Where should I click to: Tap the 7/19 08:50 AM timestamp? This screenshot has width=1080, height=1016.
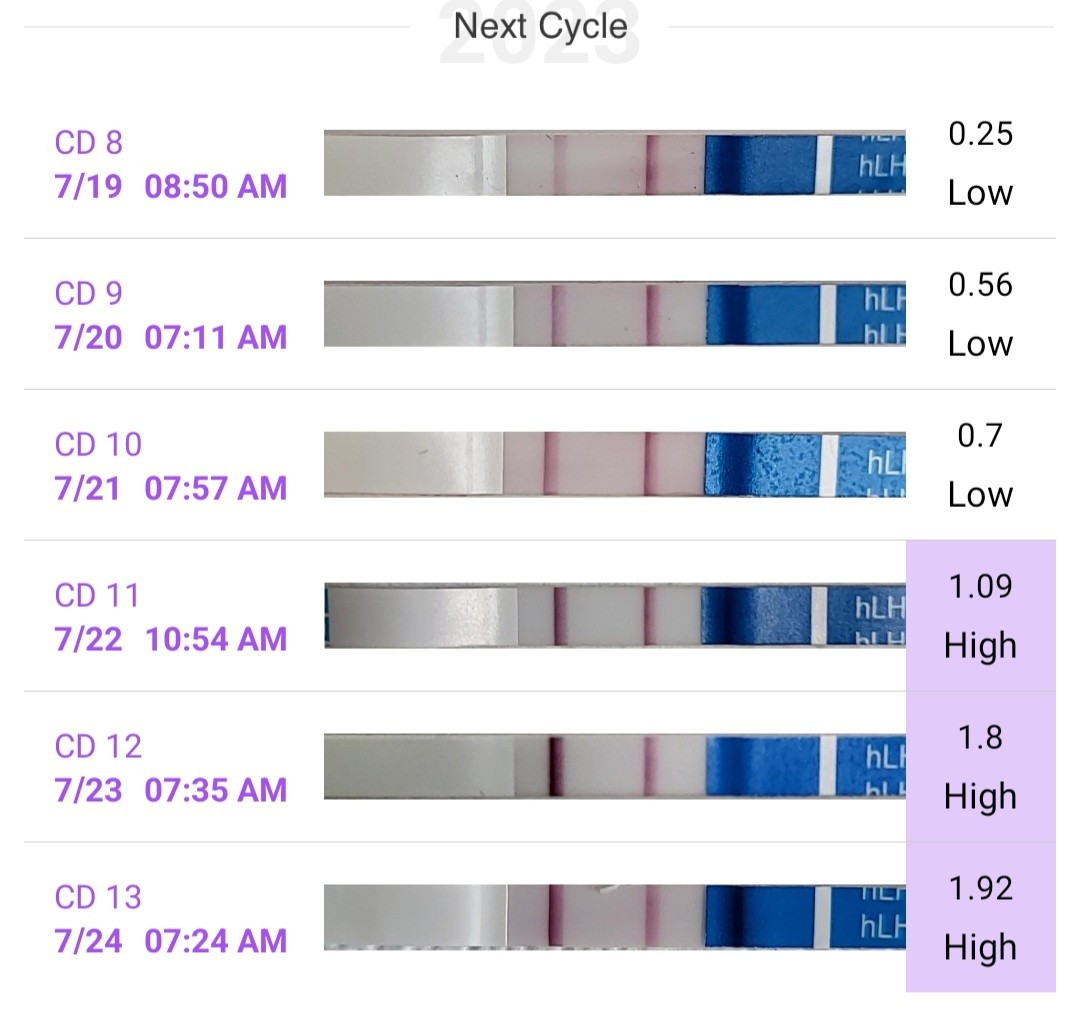tap(171, 186)
